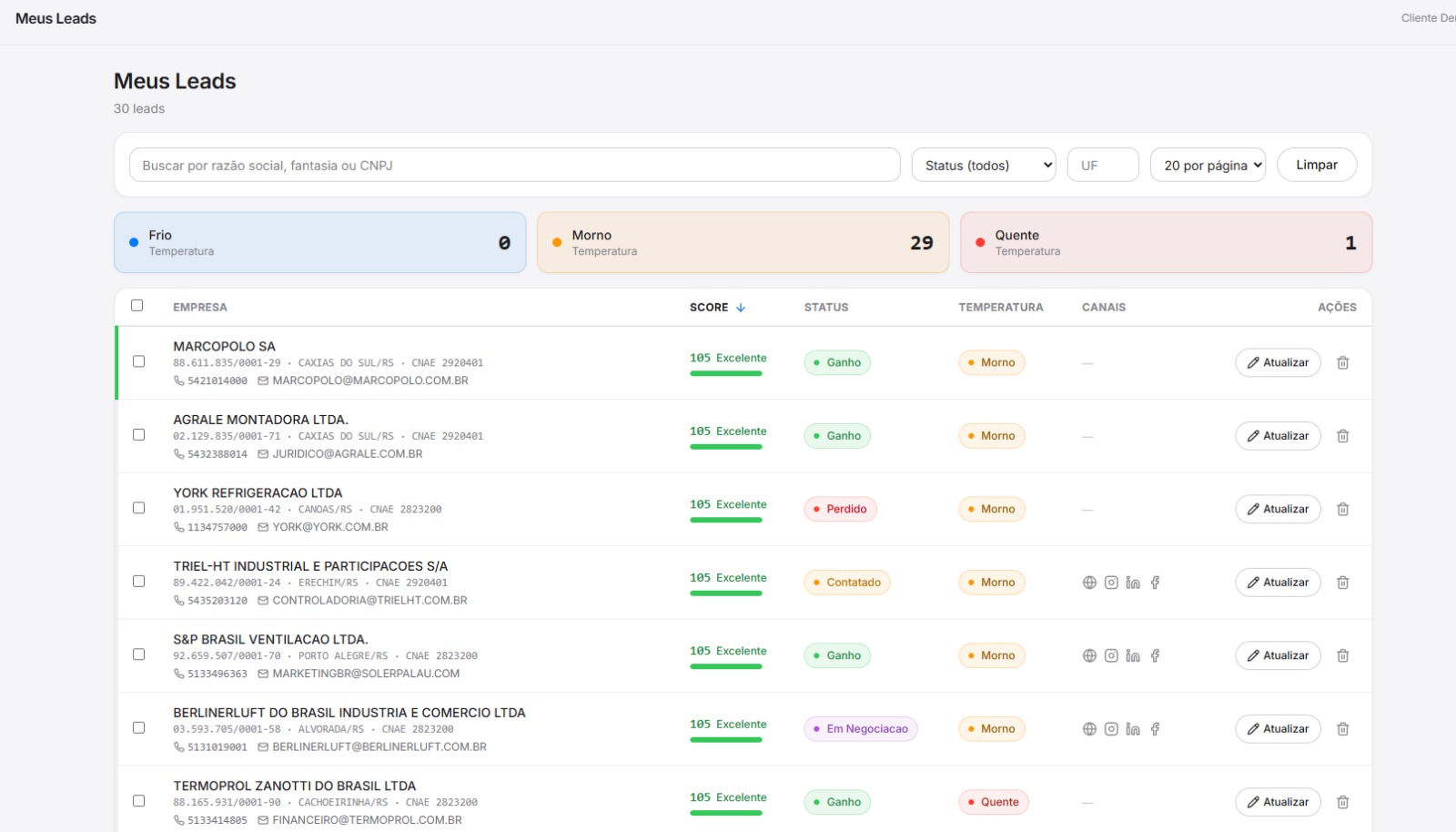
Task: Click Atualizar for MARCOPOLO SA
Action: coord(1278,362)
